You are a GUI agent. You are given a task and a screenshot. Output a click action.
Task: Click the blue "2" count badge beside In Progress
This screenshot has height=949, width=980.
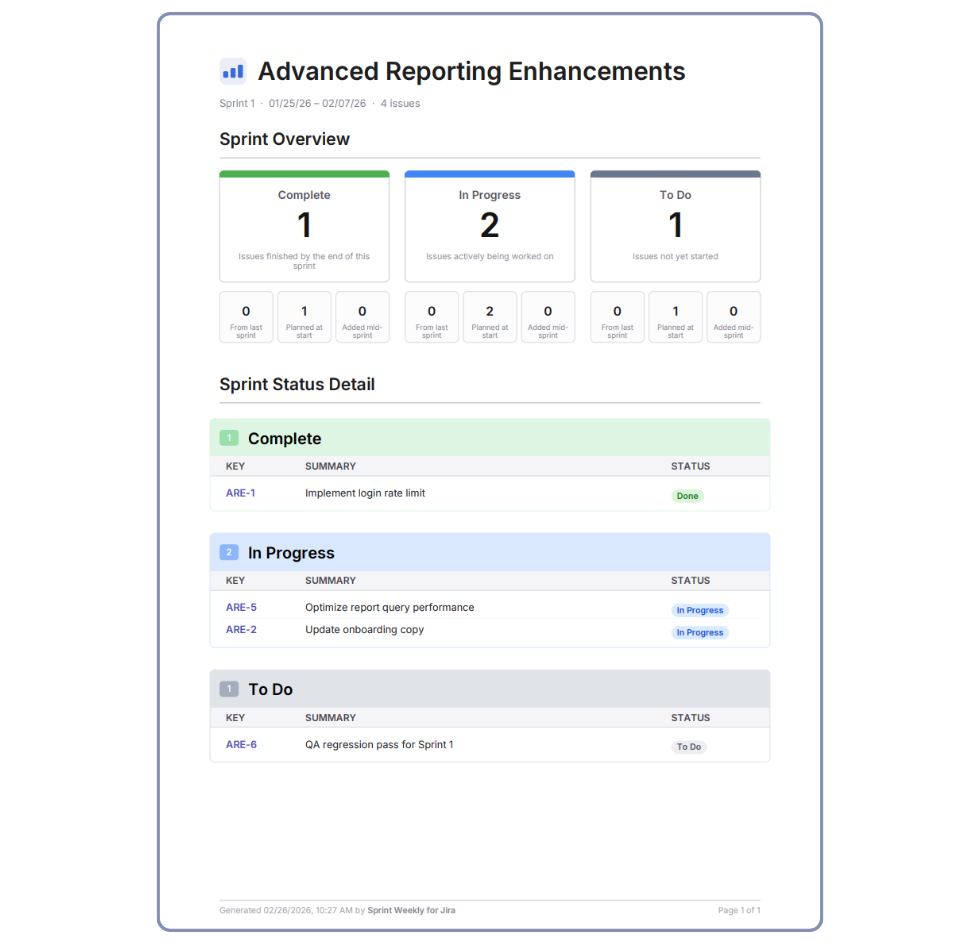(x=228, y=552)
